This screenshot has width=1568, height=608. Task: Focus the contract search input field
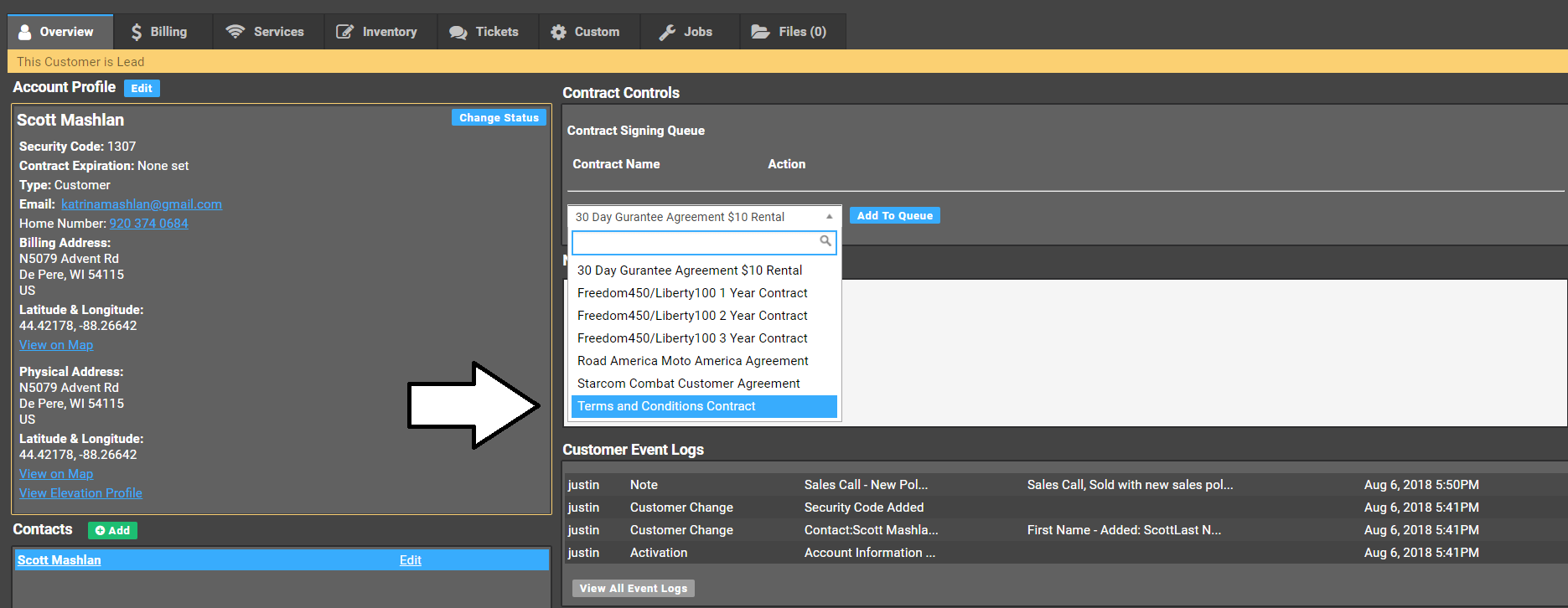(x=696, y=242)
